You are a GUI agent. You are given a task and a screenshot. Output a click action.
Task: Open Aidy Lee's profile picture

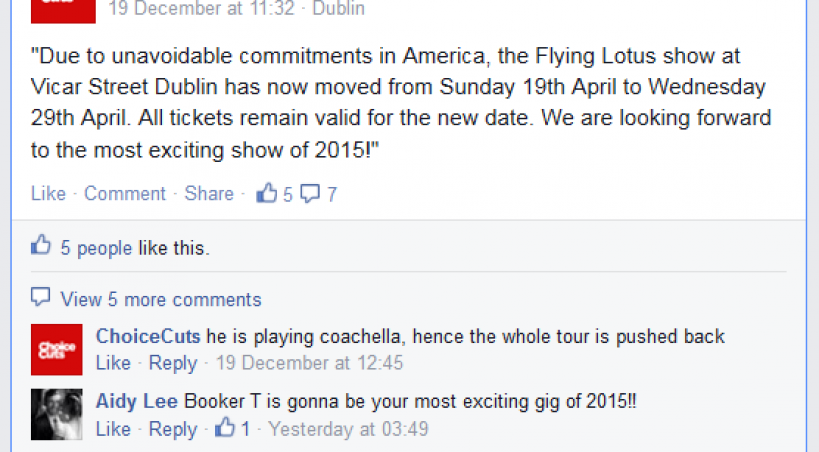57,414
